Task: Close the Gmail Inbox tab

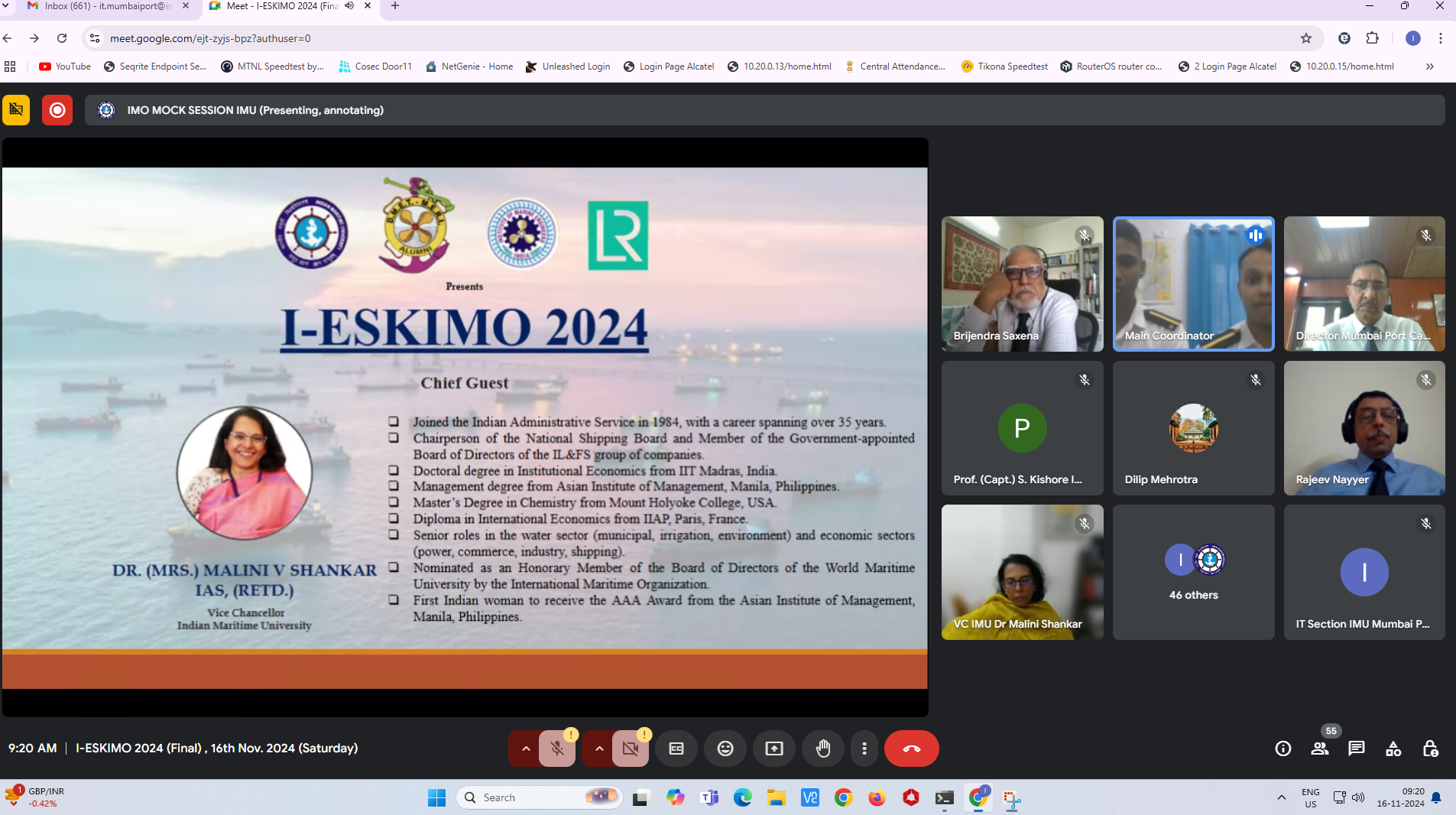Action: coord(186,6)
